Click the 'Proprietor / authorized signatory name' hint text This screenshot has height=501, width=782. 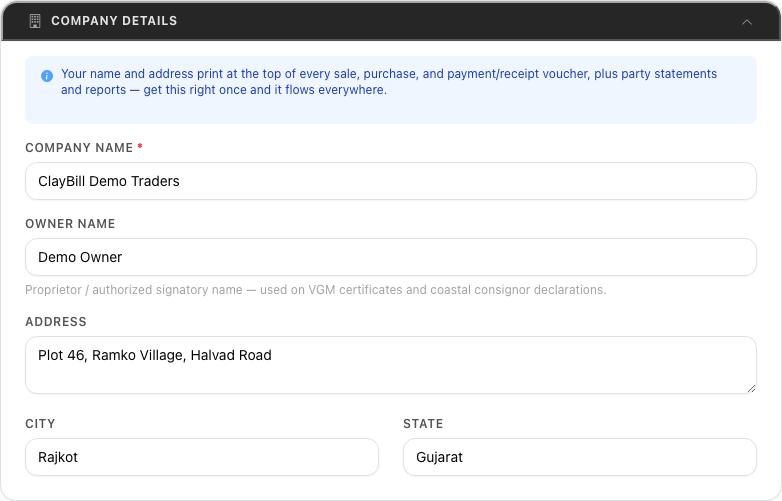pyautogui.click(x=316, y=290)
